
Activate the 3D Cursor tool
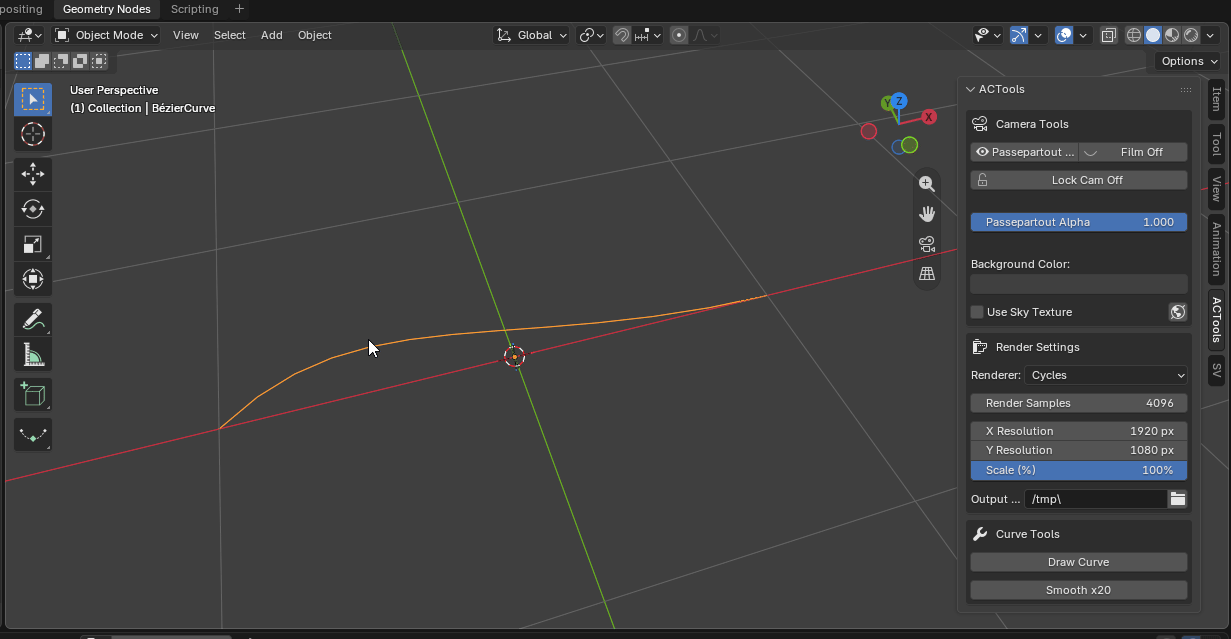click(33, 134)
